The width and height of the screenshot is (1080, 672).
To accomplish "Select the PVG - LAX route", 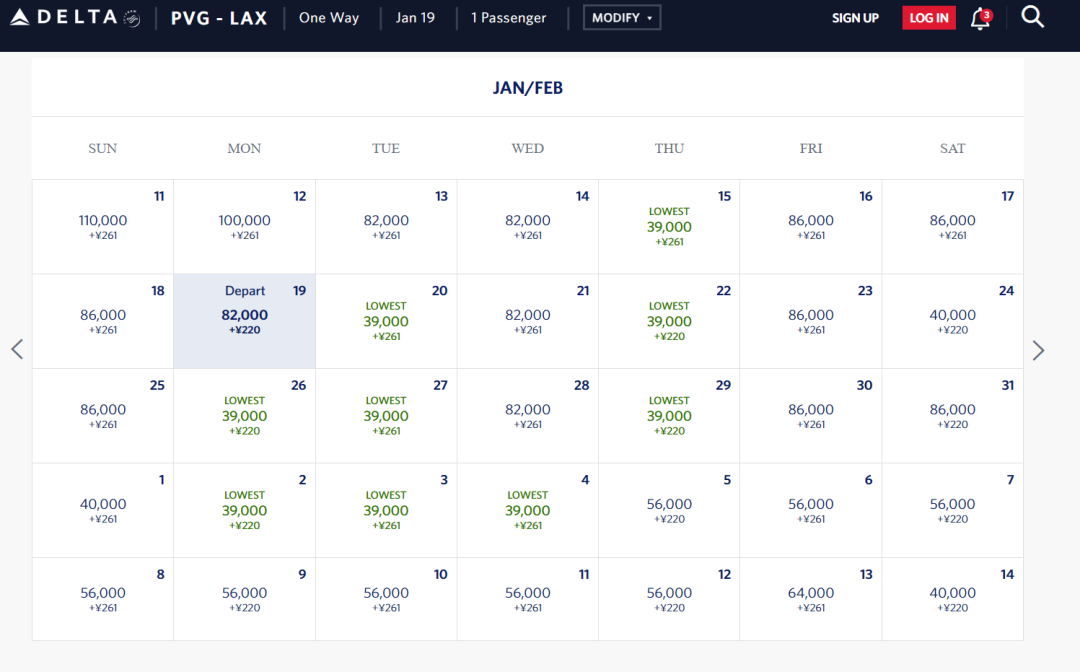I will coord(219,18).
